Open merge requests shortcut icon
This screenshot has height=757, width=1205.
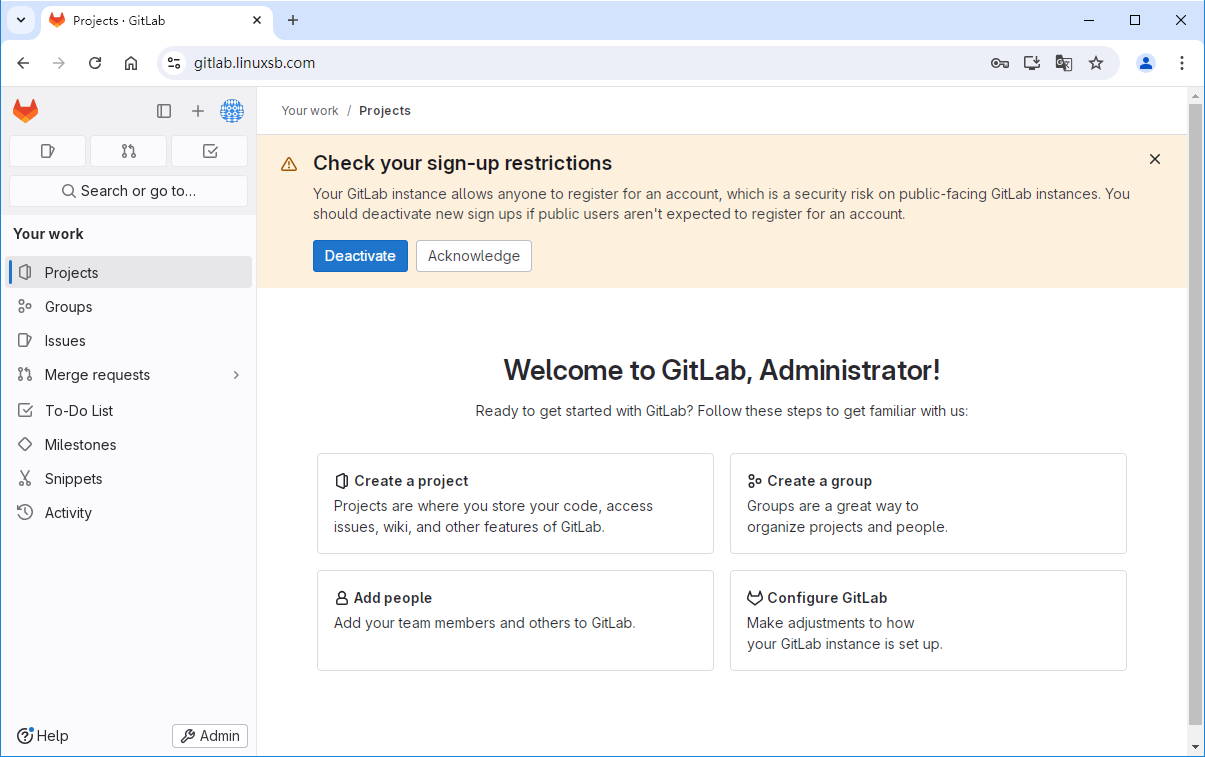click(128, 151)
